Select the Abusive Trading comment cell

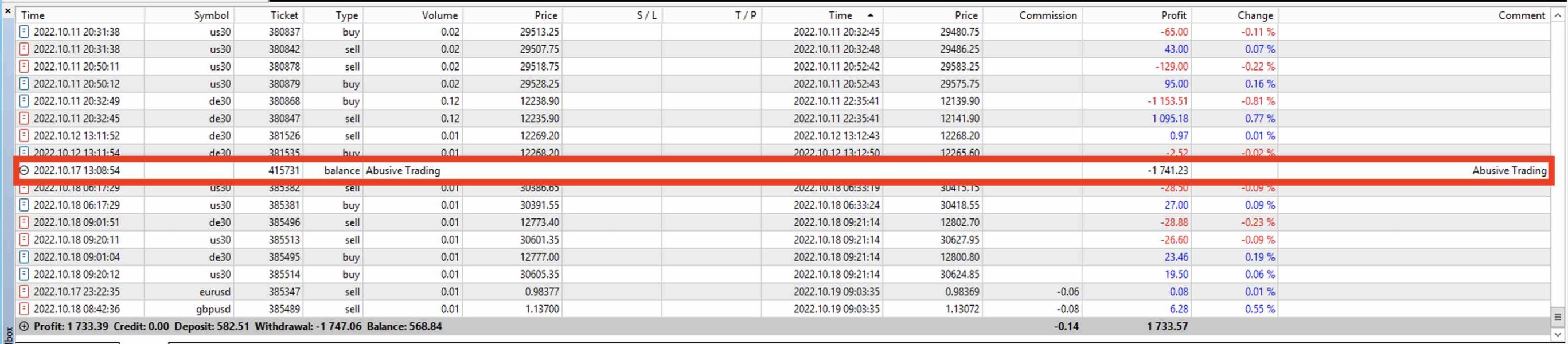click(x=1509, y=170)
